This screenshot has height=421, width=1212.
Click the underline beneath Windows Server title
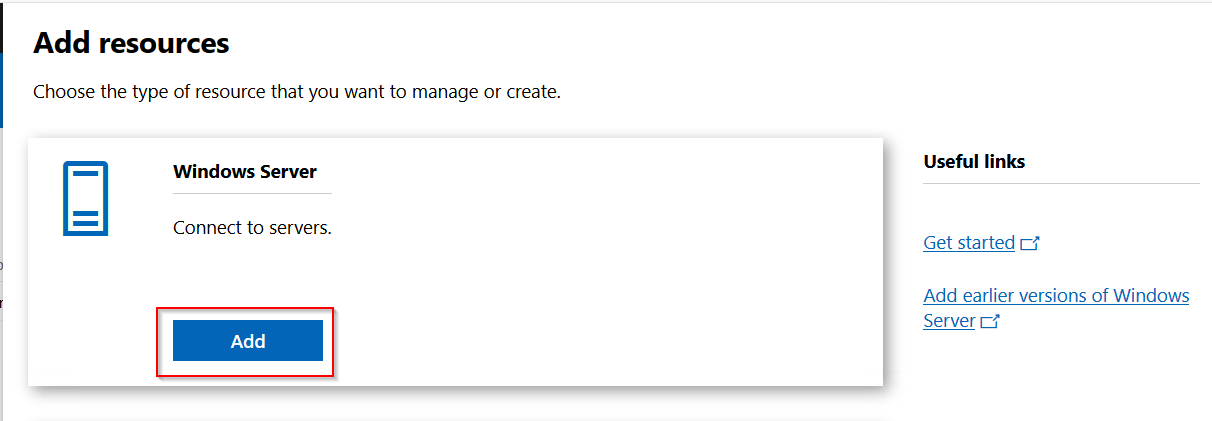pyautogui.click(x=252, y=193)
